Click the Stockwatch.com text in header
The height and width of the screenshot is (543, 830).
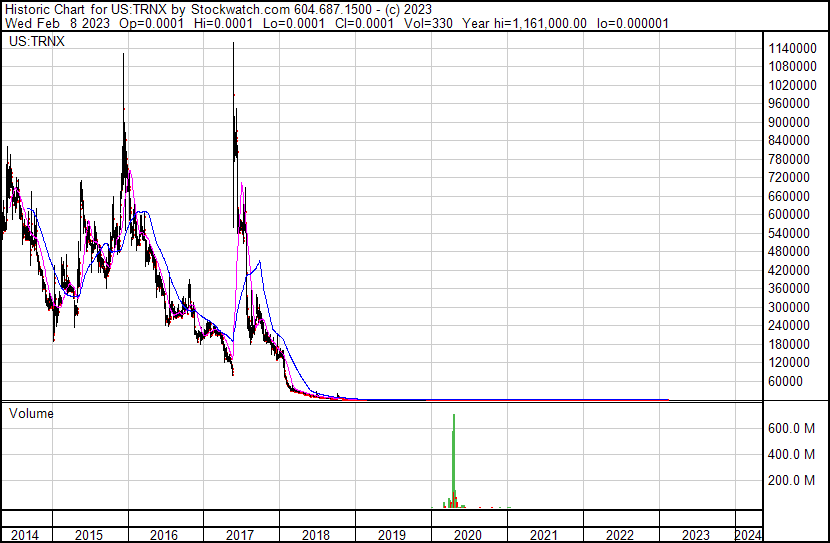coord(240,10)
